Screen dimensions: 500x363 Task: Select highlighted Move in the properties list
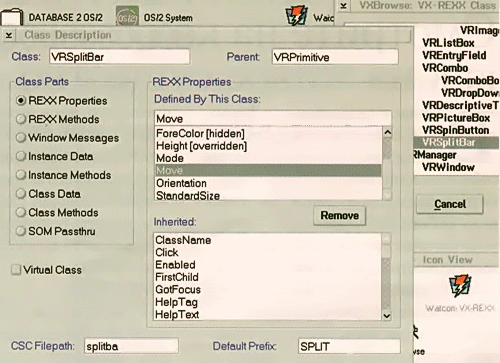(x=268, y=170)
